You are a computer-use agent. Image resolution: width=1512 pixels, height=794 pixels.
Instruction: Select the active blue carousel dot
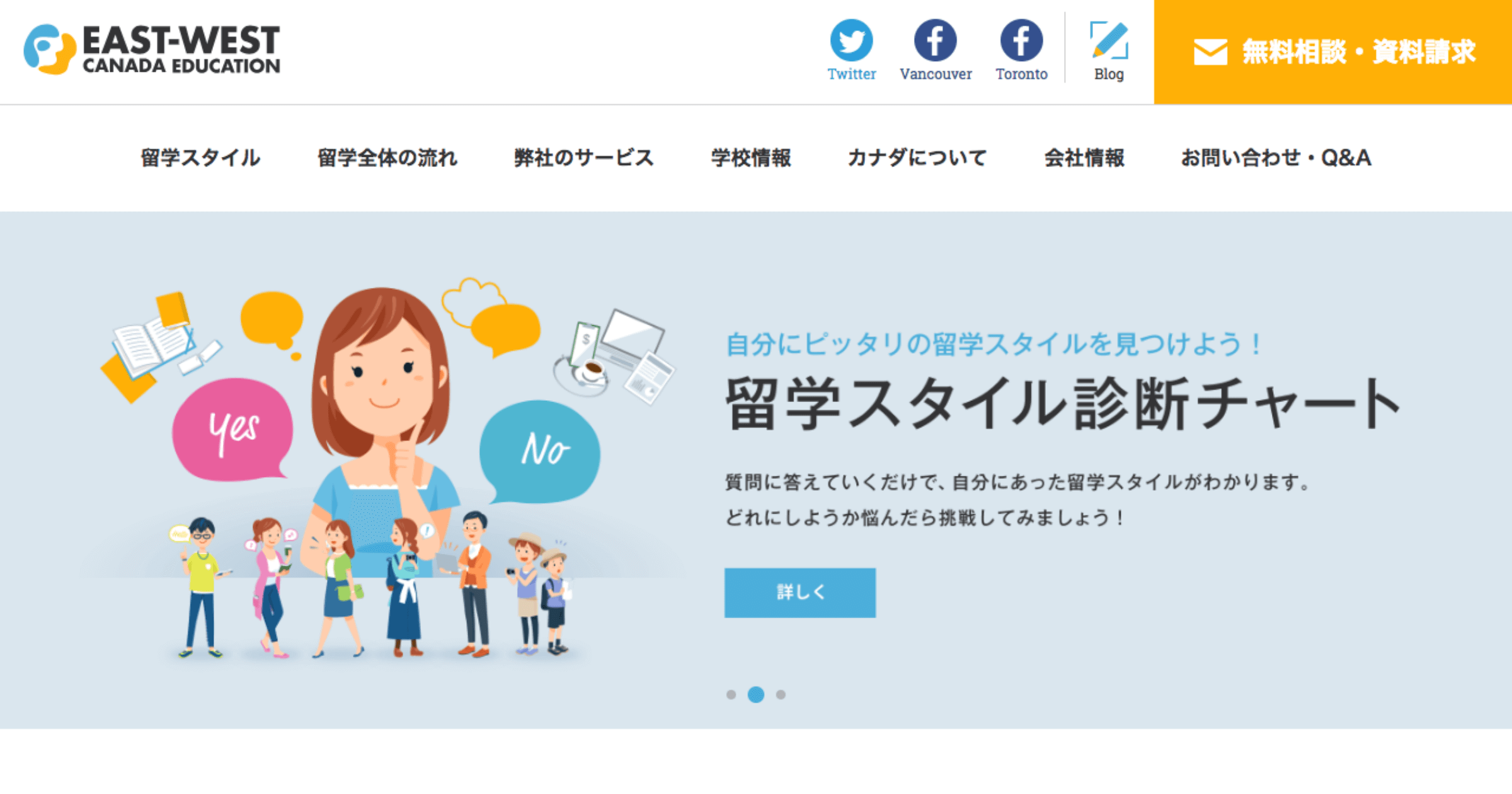point(756,694)
